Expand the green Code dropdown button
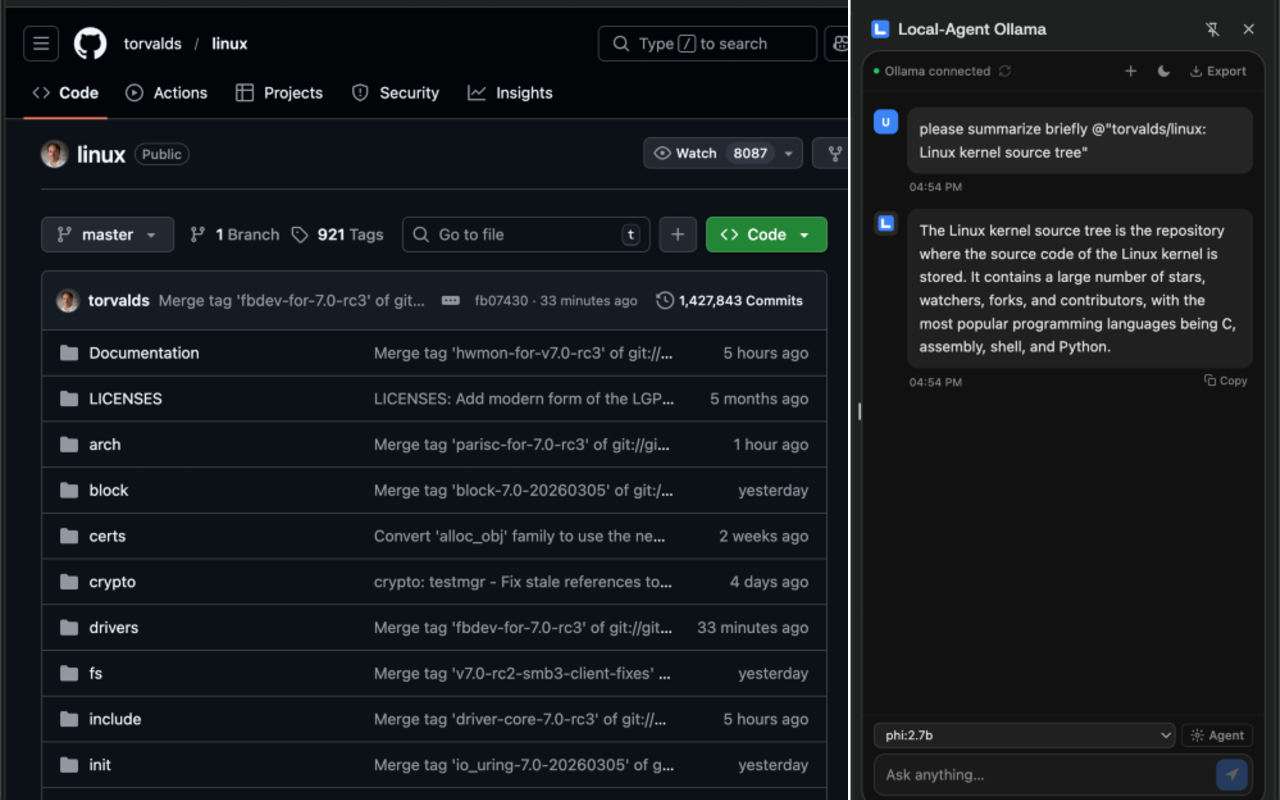Screen dimensions: 1280x800 [x=766, y=235]
